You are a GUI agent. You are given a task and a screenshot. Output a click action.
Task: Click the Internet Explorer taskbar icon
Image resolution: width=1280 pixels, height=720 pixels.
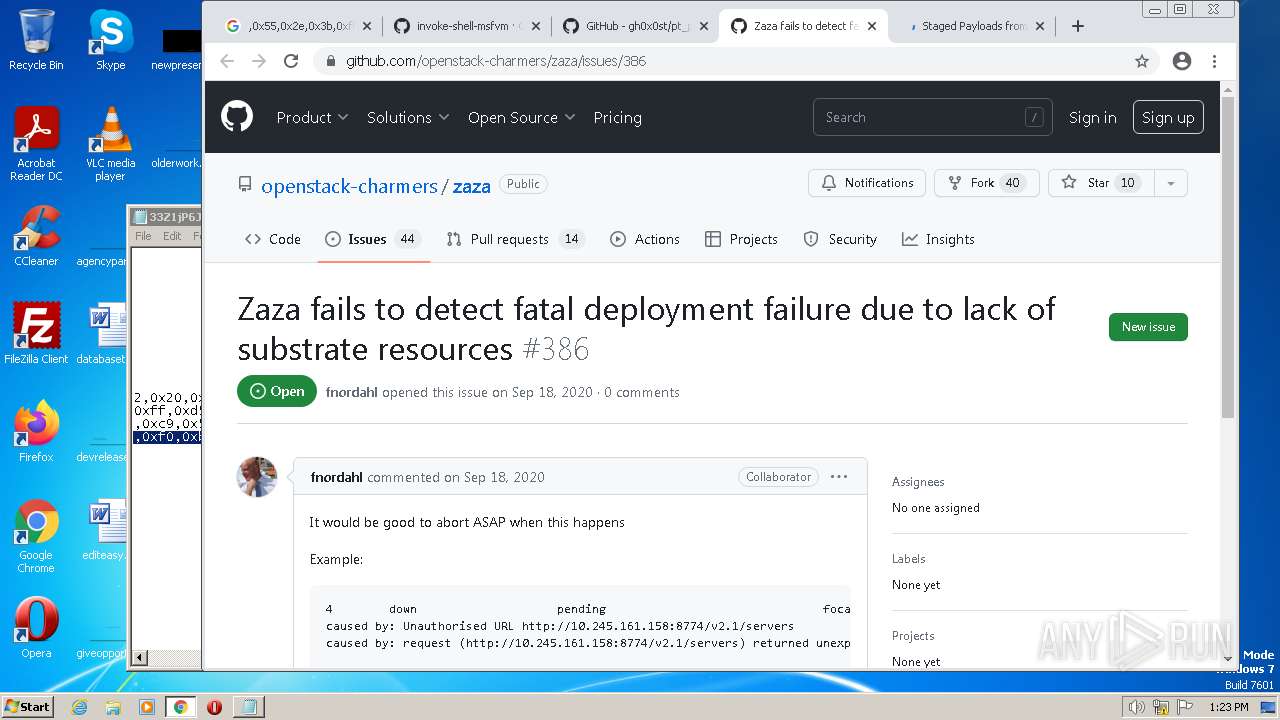(x=79, y=707)
